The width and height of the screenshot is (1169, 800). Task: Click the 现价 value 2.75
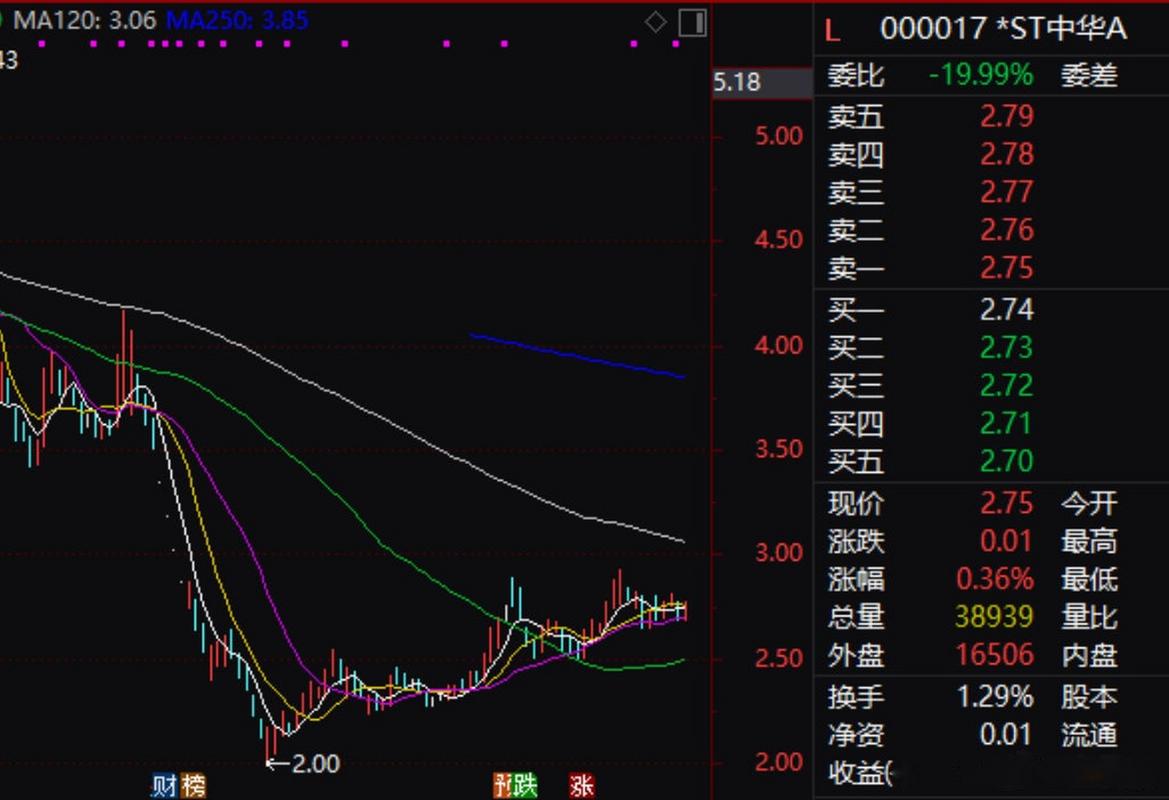tap(1006, 503)
